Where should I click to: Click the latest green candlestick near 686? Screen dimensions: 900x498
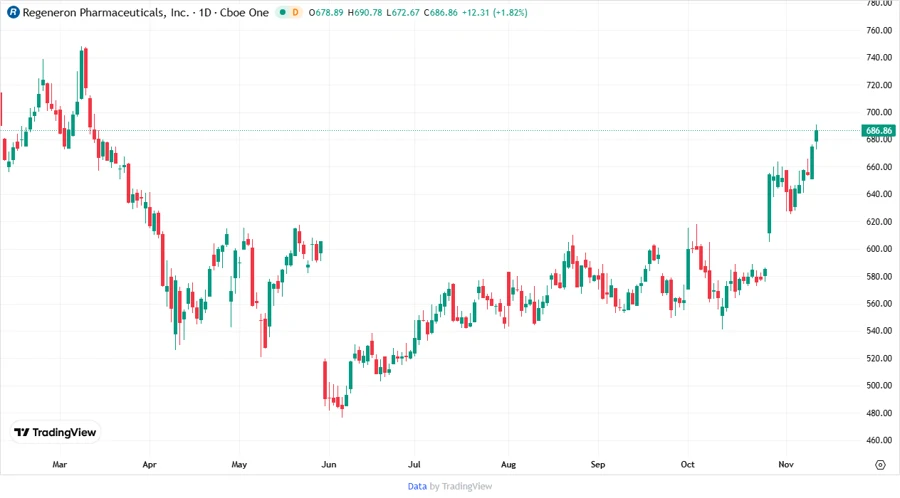point(816,136)
